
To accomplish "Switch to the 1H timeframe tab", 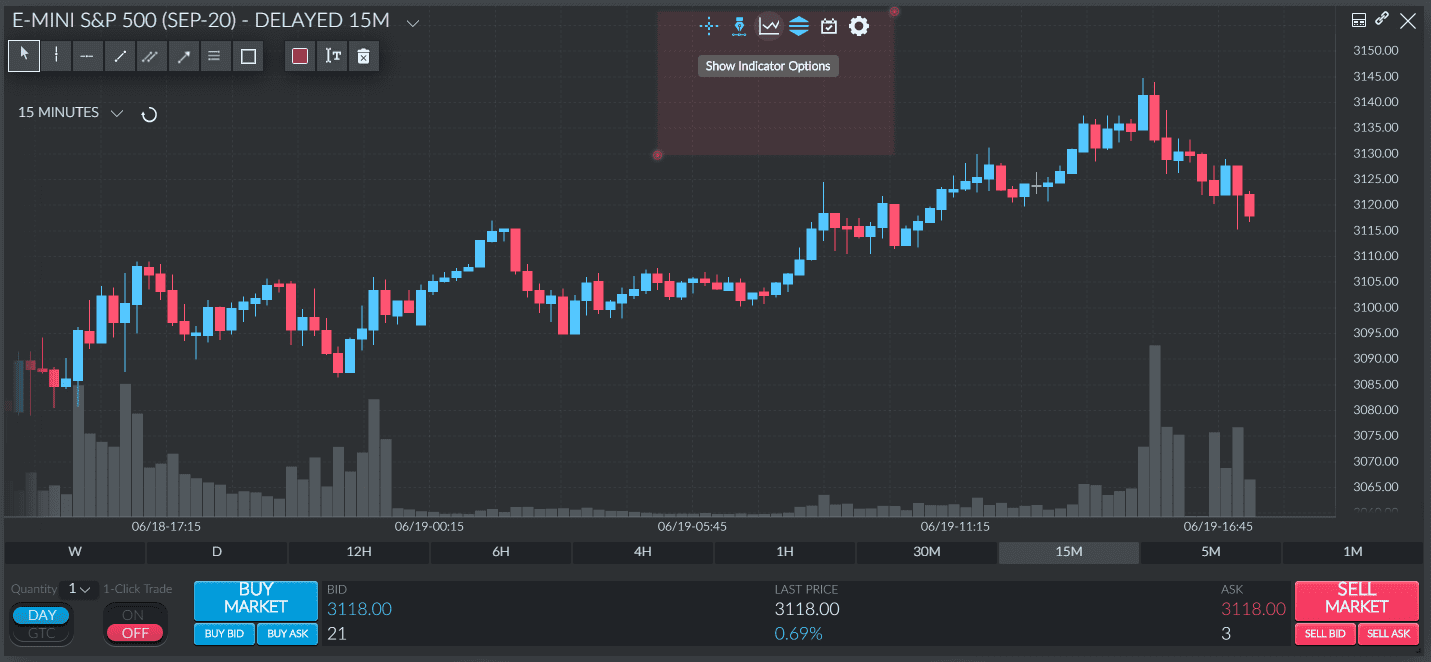I will pos(784,551).
